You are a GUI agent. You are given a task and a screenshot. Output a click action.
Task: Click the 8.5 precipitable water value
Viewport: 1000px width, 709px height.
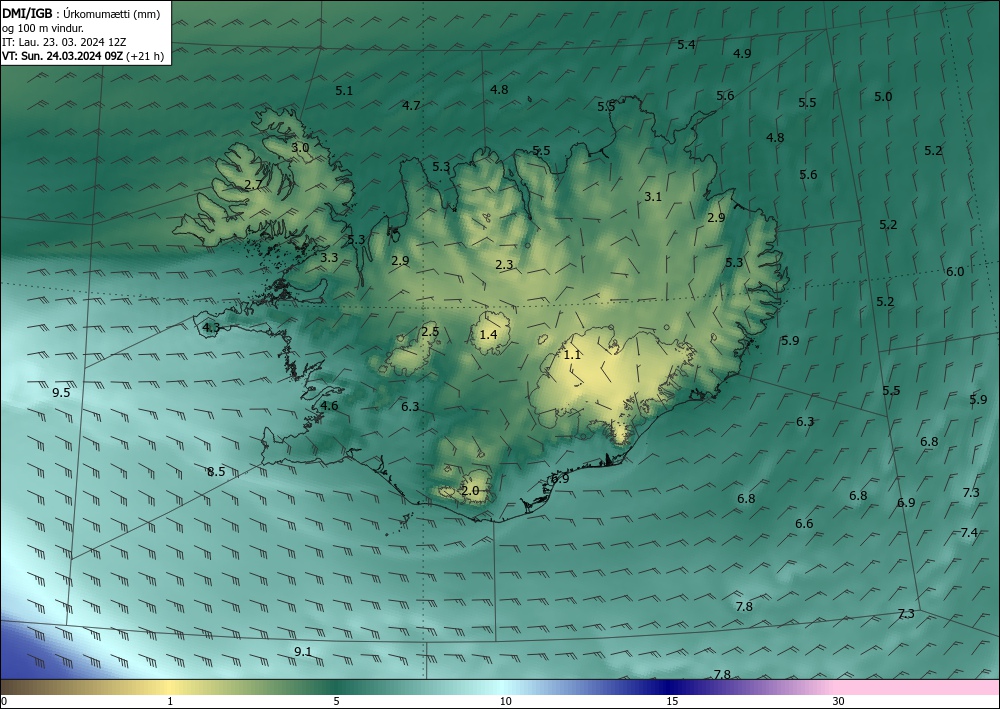click(x=216, y=472)
